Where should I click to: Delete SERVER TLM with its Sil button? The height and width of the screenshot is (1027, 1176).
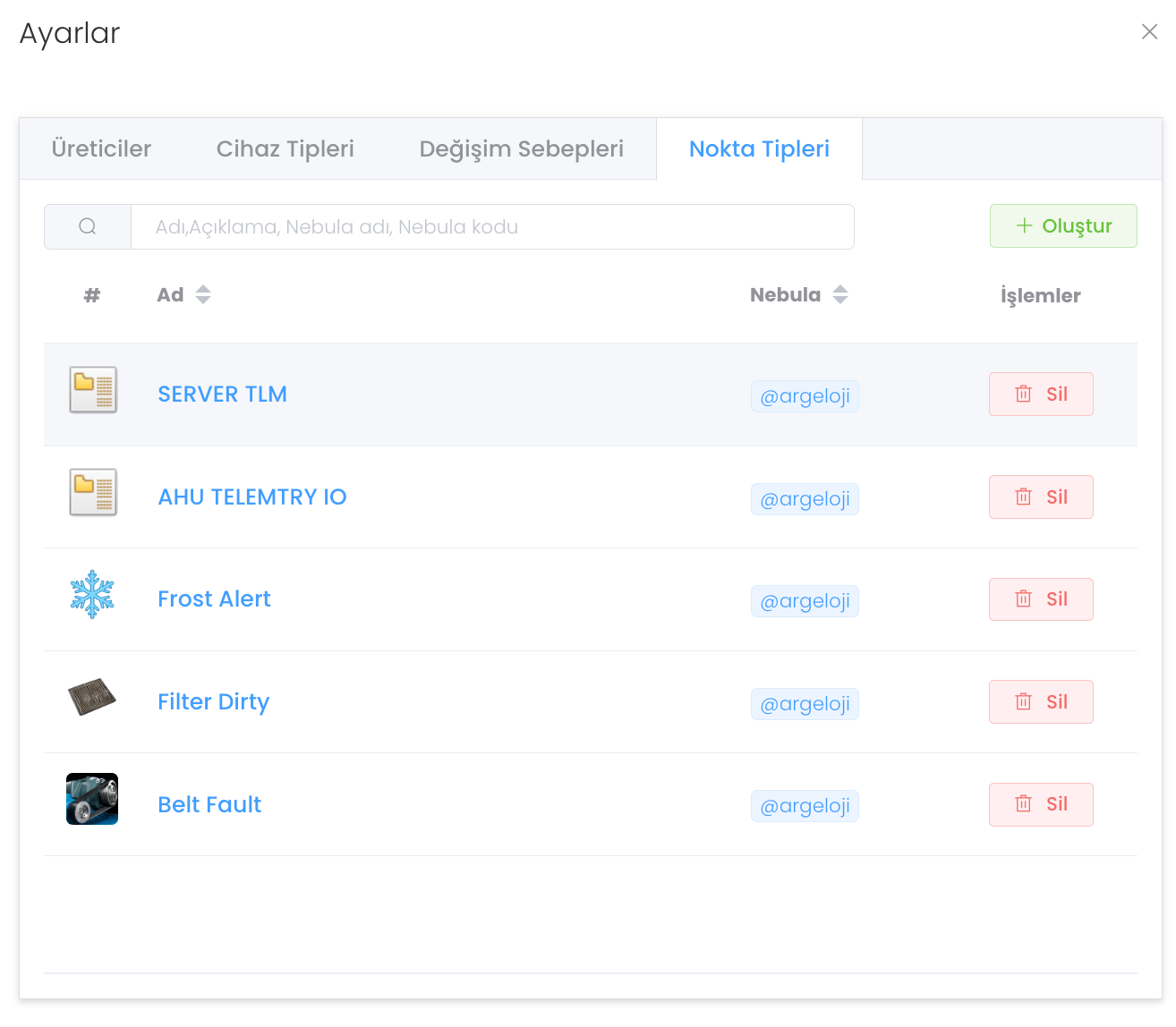[1040, 395]
